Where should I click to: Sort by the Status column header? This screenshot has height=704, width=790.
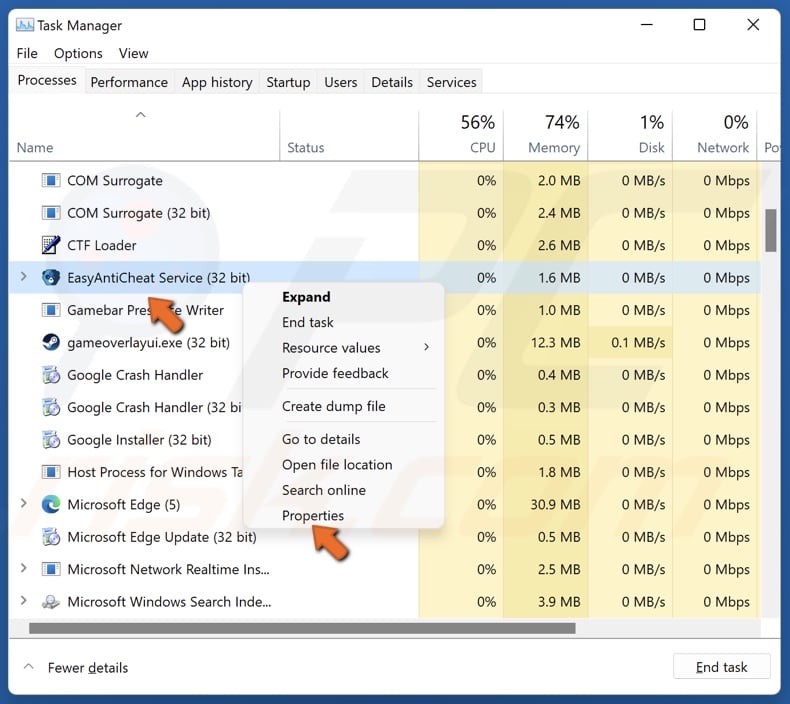point(349,135)
